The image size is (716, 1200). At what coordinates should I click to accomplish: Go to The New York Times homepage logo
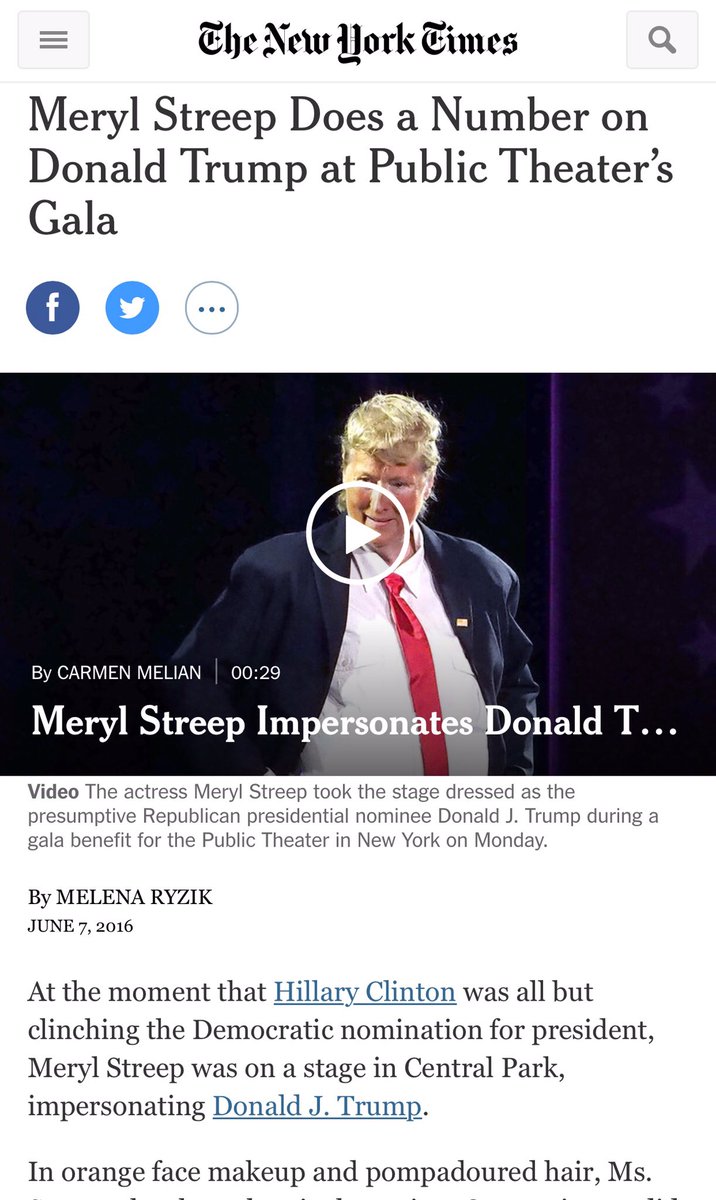tap(358, 41)
